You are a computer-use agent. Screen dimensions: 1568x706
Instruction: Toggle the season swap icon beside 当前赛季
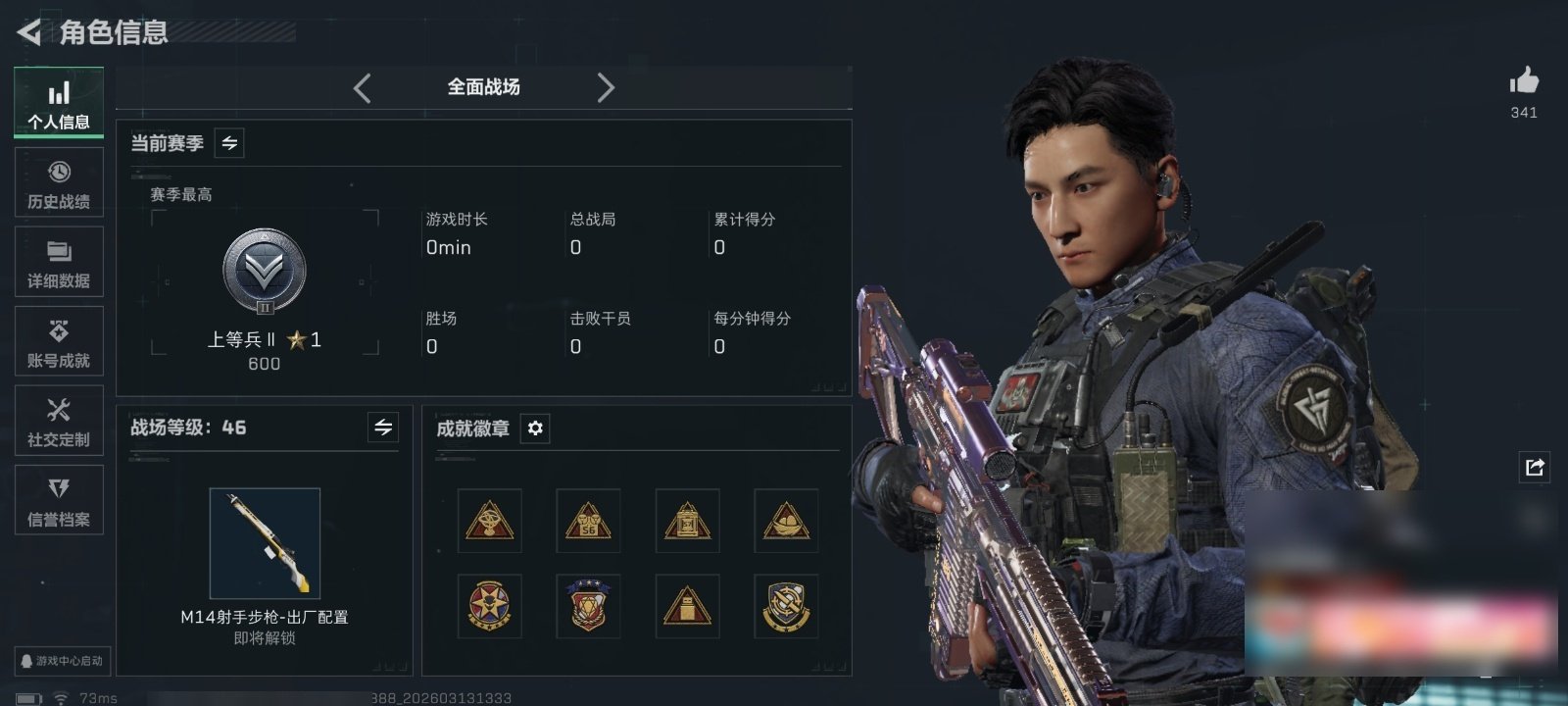(229, 143)
